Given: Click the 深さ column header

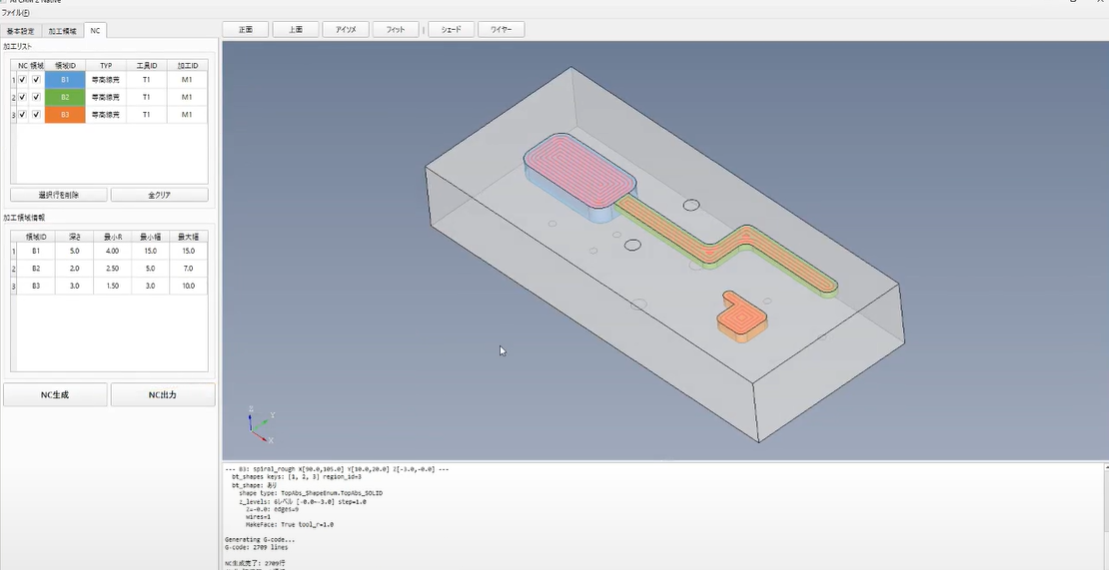Looking at the screenshot, I should pos(75,236).
